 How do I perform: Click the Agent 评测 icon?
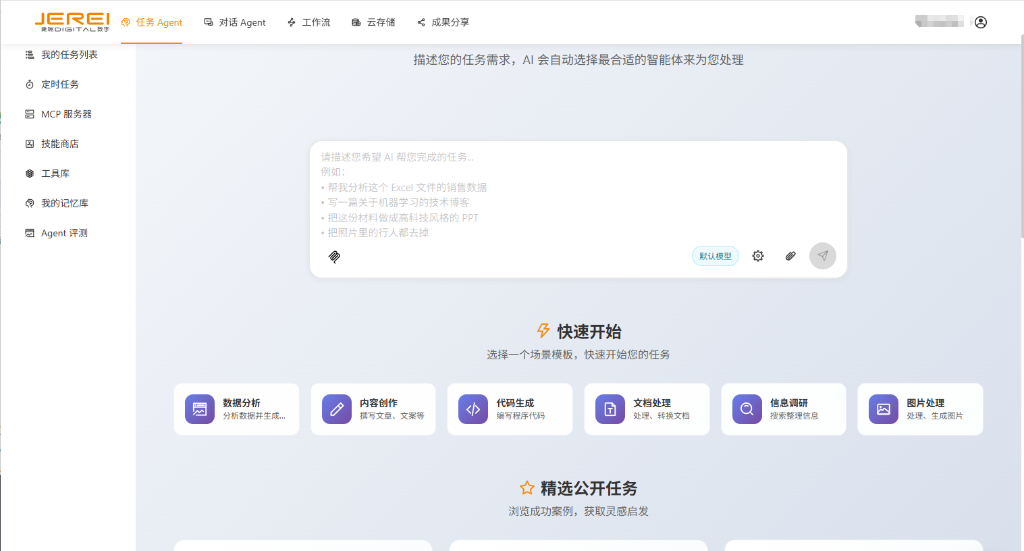coord(29,233)
